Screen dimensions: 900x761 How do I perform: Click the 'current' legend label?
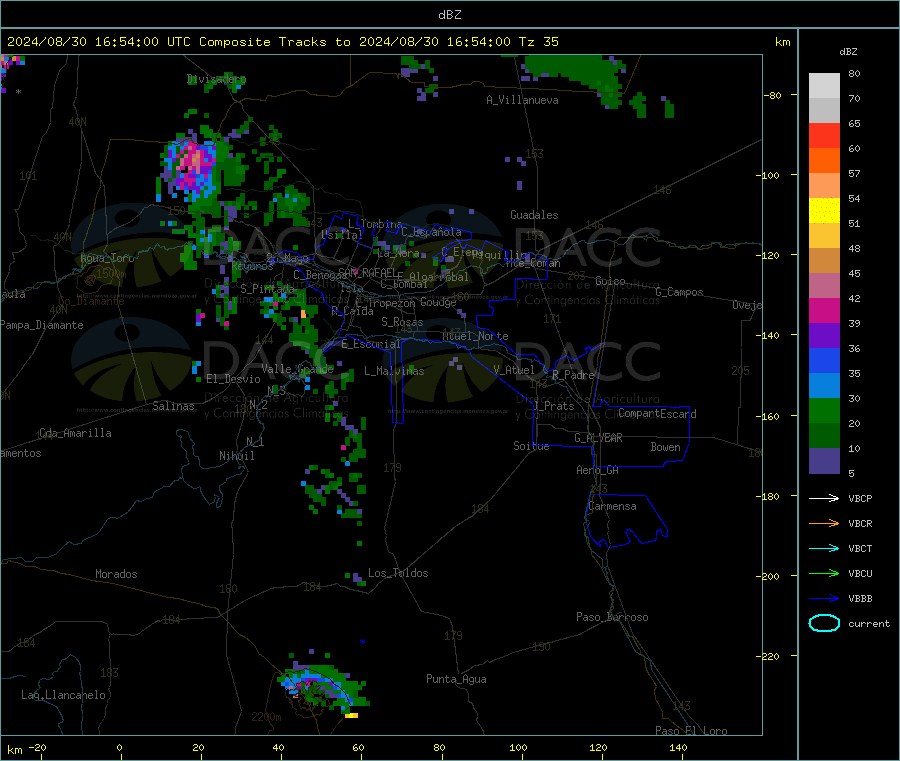pos(869,623)
